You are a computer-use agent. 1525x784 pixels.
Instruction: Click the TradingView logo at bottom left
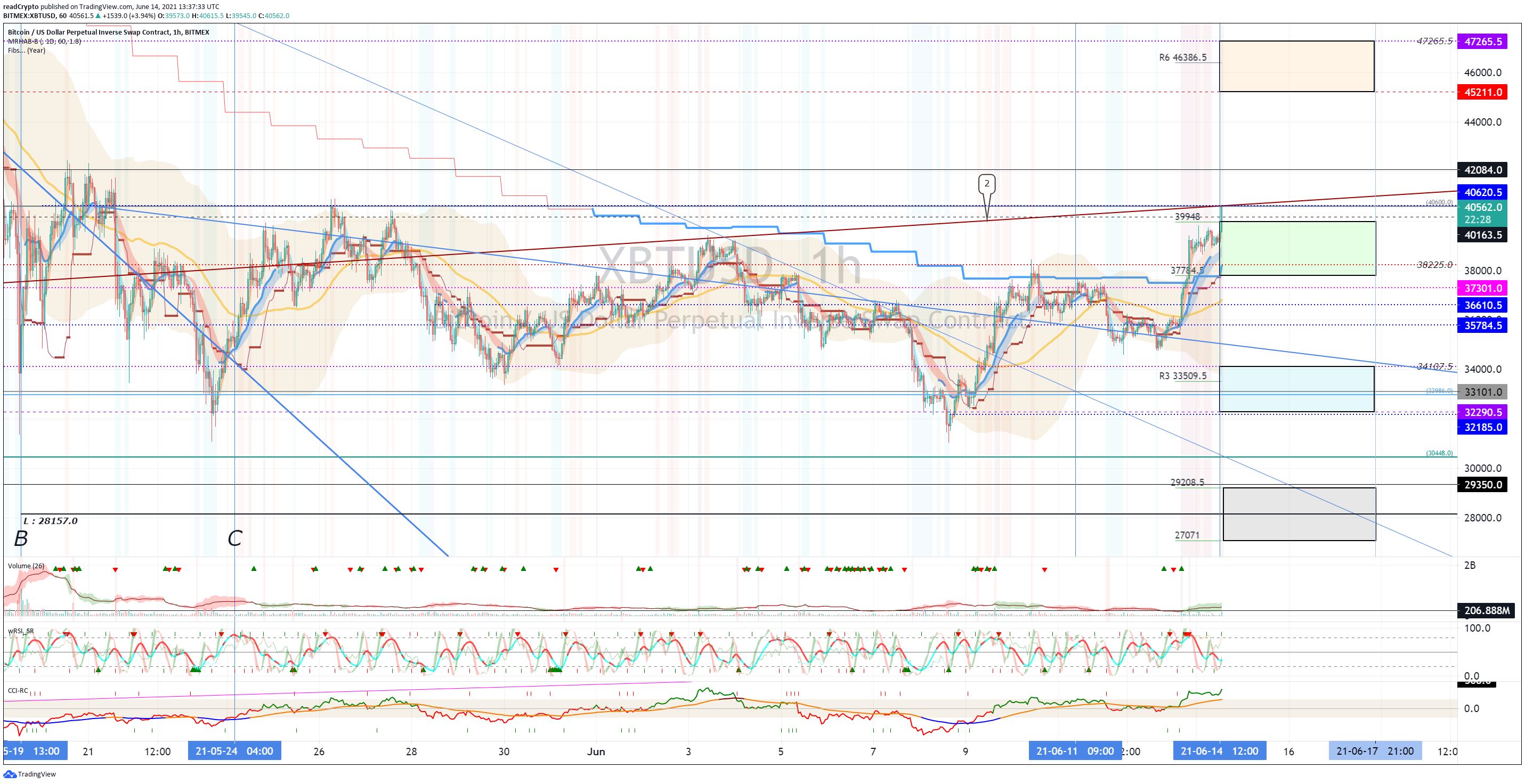[x=30, y=774]
